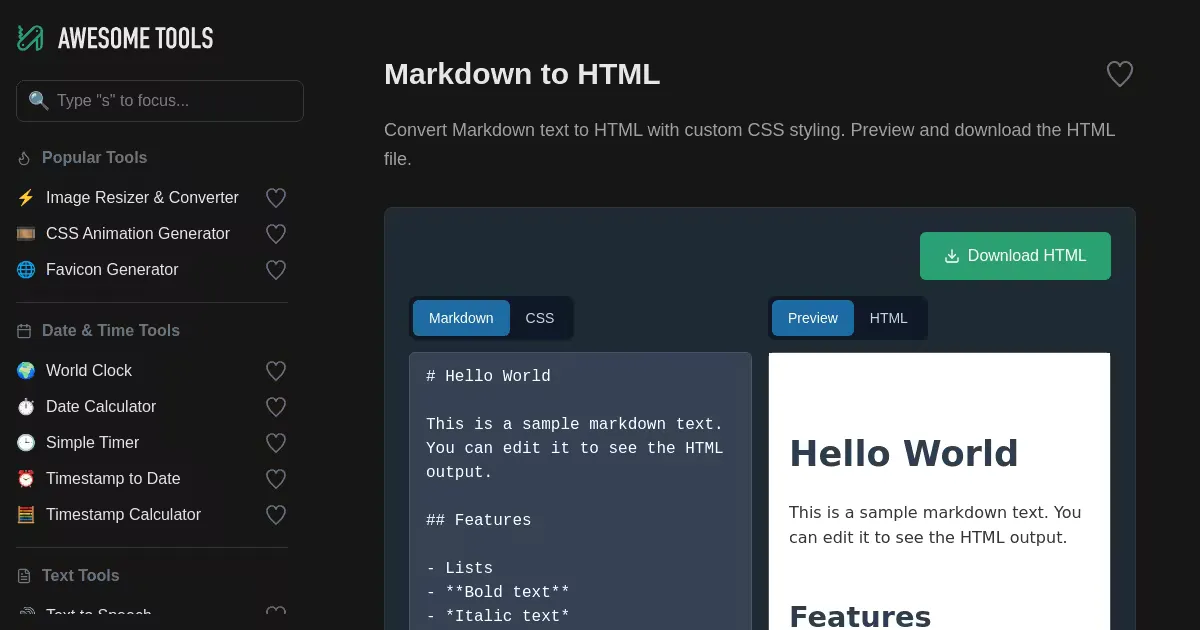Screen dimensions: 1200x630
Task: Switch to the CSS editor tab
Action: [539, 318]
